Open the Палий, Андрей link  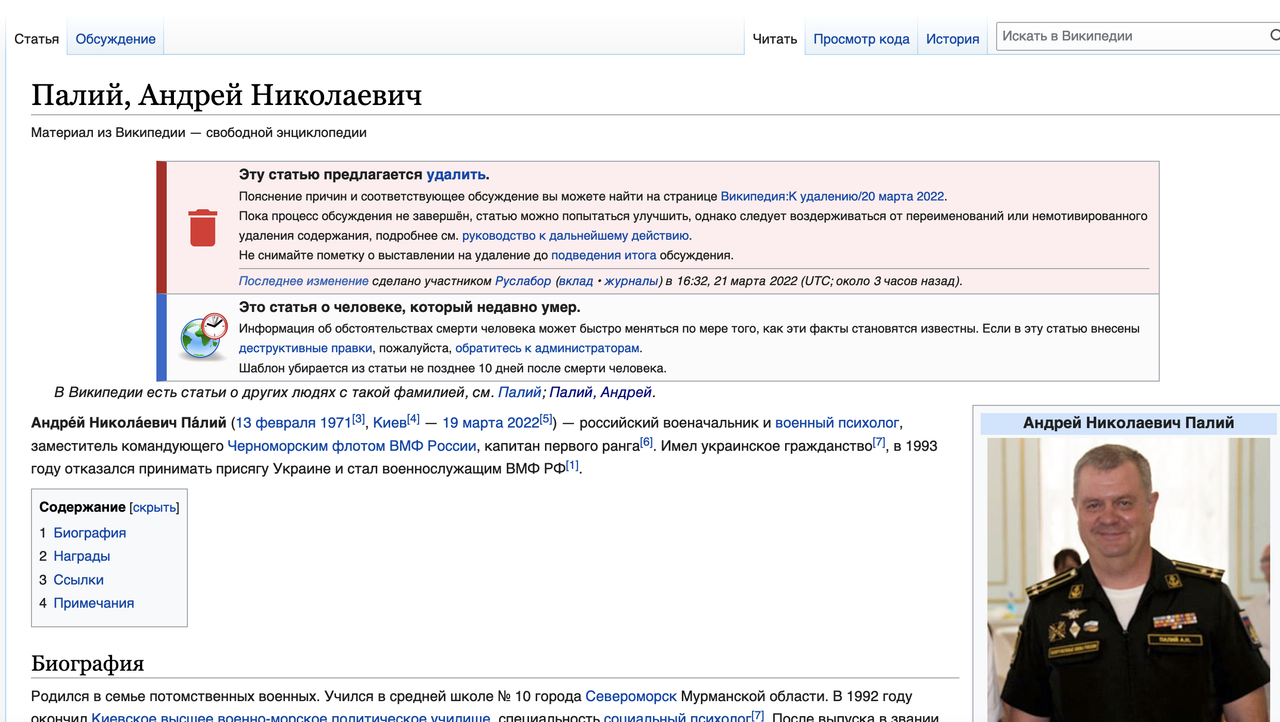[x=601, y=392]
